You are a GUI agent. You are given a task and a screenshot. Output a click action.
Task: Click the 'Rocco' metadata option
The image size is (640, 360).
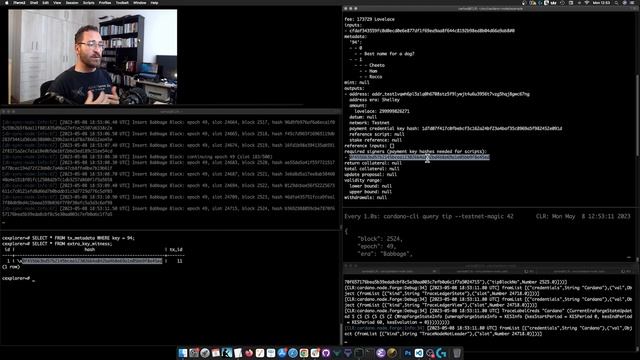pos(376,77)
